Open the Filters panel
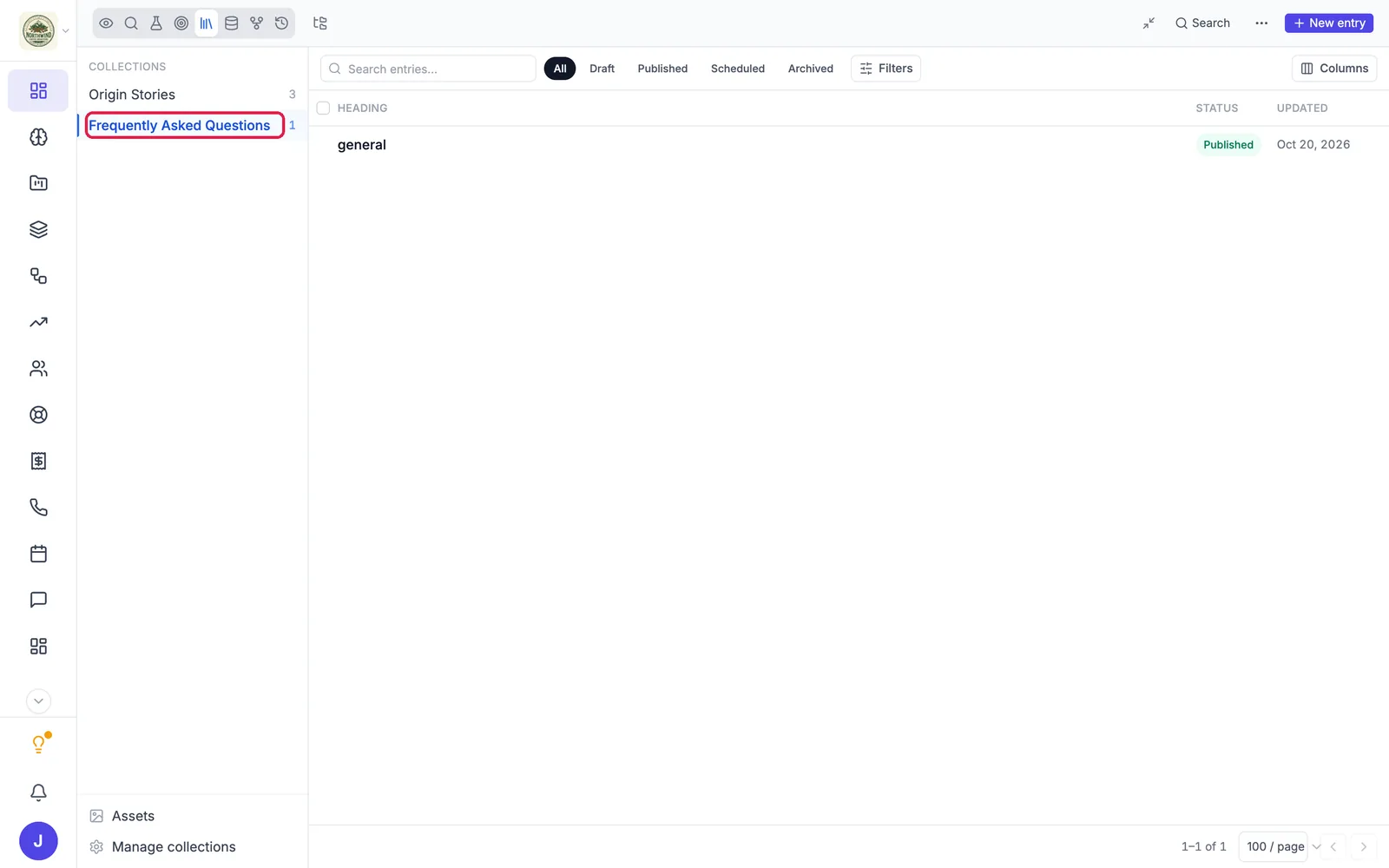Screen dimensions: 1389x868 pos(885,69)
